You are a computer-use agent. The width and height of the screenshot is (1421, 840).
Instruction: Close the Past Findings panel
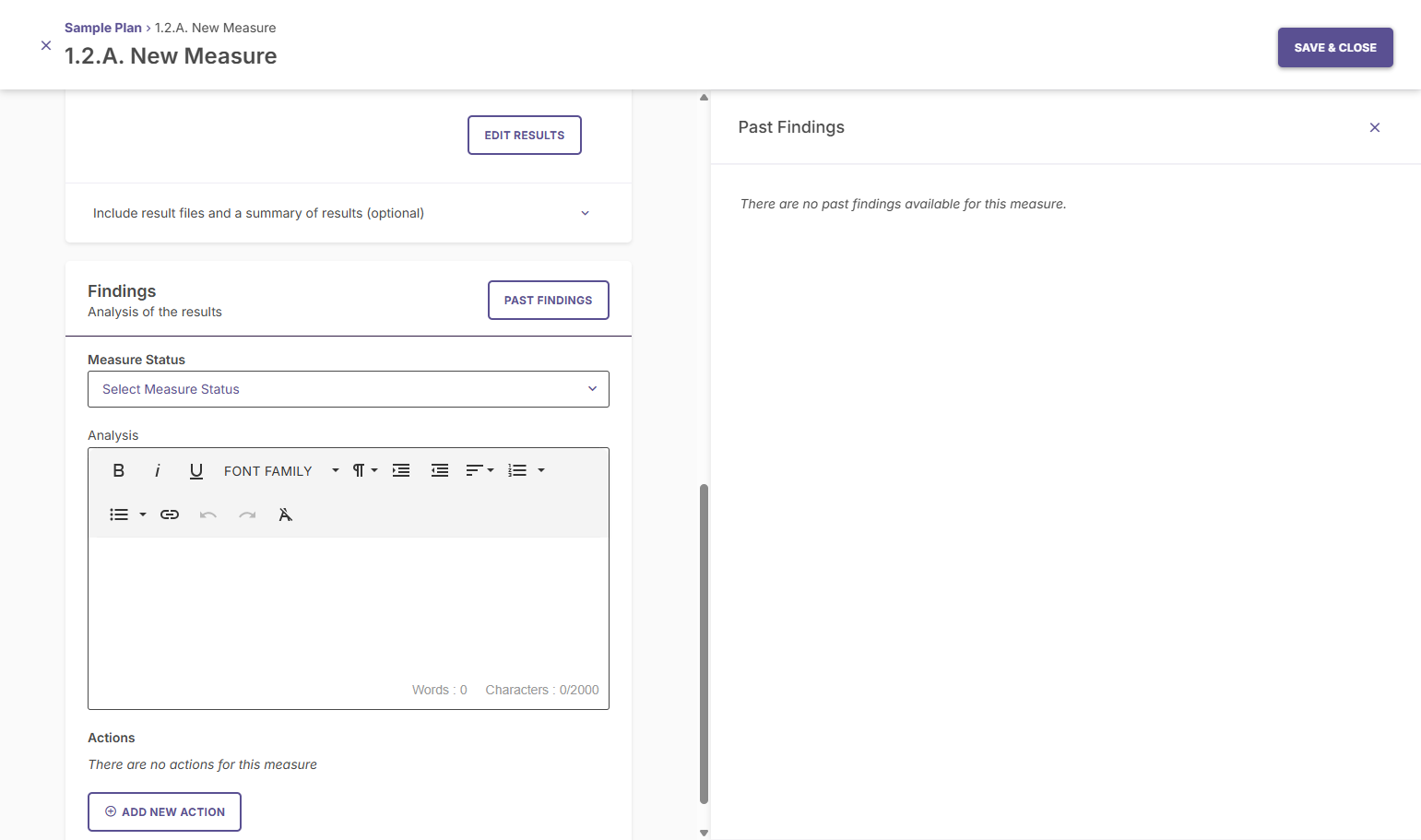click(x=1375, y=127)
